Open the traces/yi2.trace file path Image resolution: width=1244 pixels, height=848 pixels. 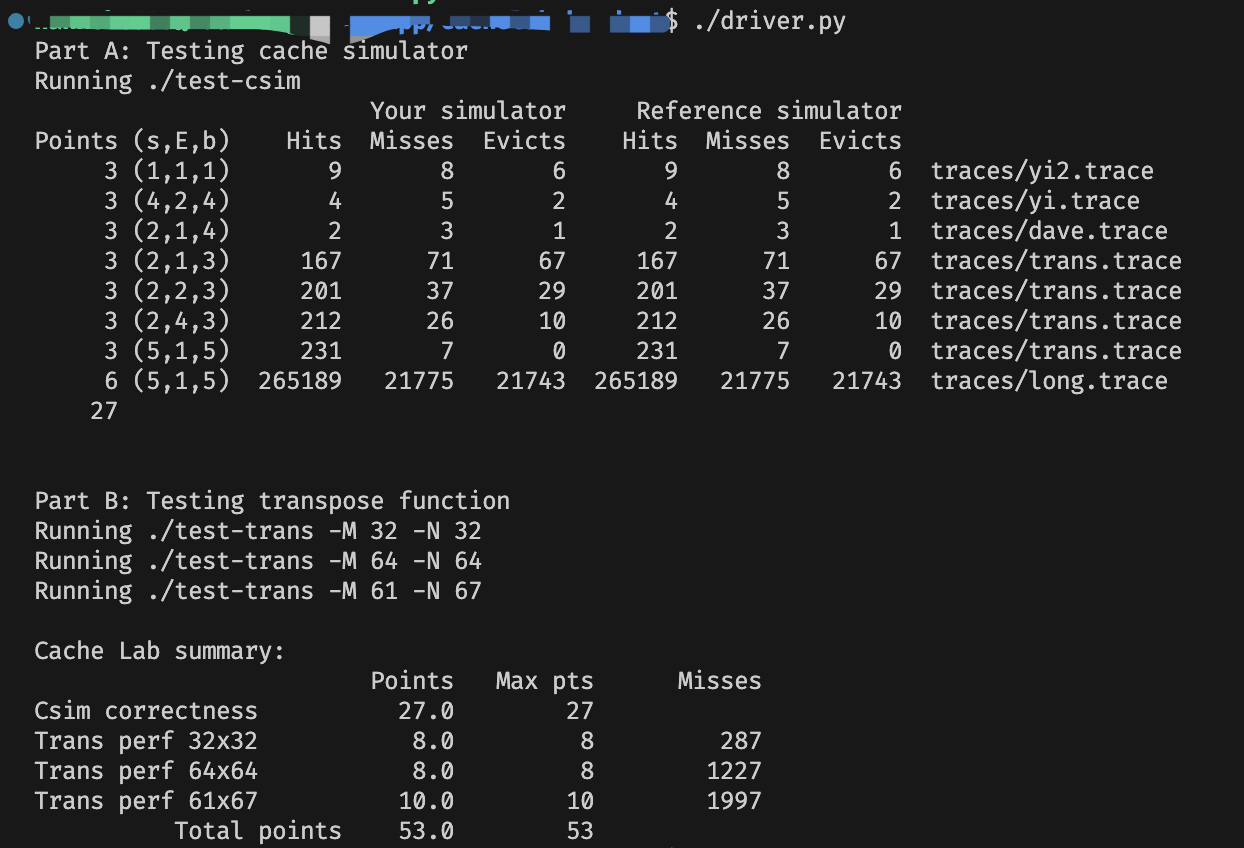pos(1041,171)
